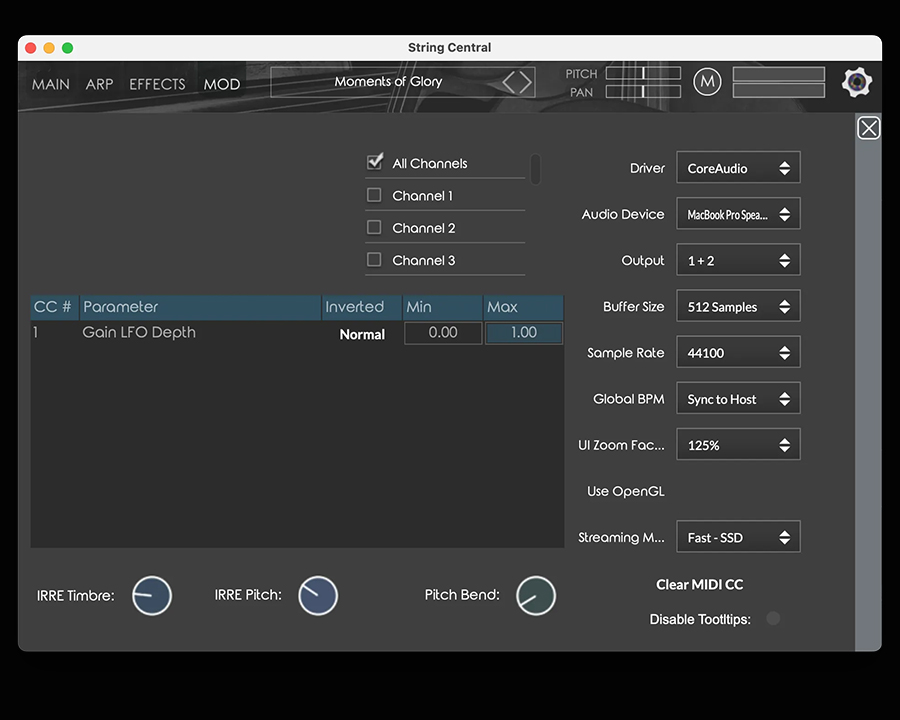The width and height of the screenshot is (900, 720).
Task: Go to previous preset with left arrow
Action: [x=509, y=82]
